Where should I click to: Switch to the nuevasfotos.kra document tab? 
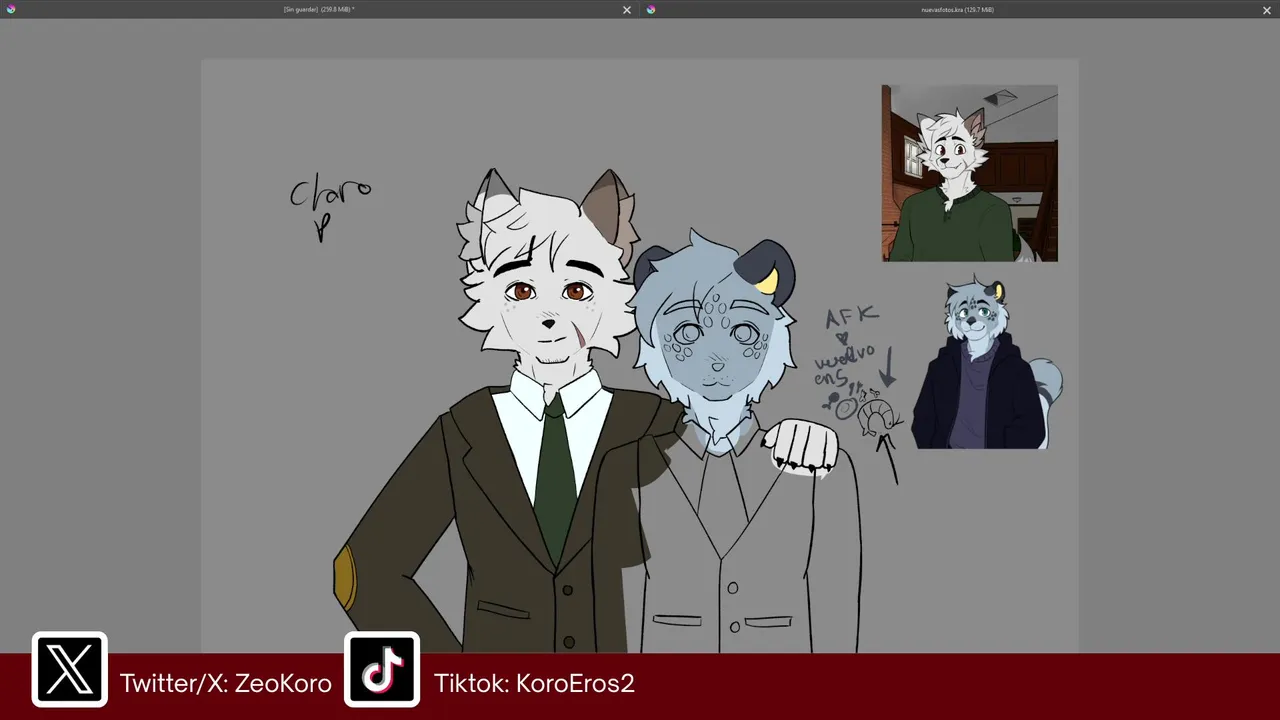(957, 9)
